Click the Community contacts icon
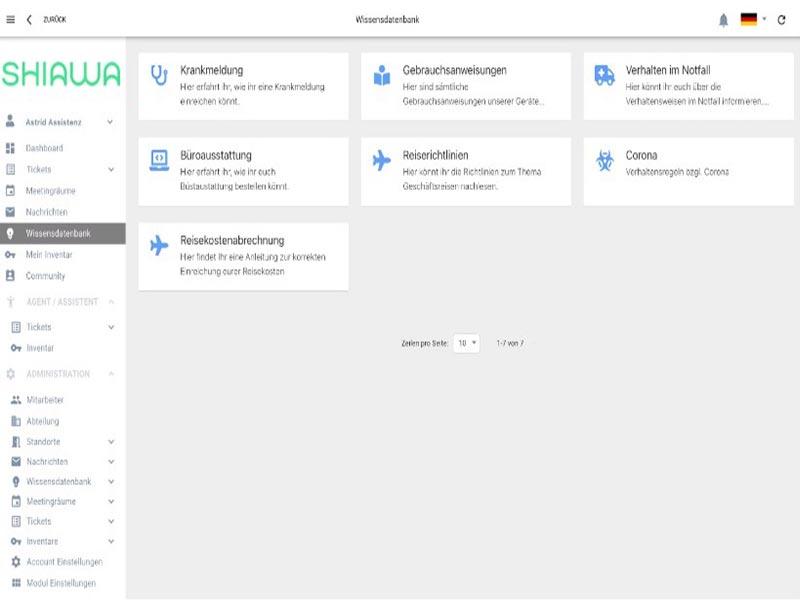This screenshot has height=600, width=800. [10, 276]
